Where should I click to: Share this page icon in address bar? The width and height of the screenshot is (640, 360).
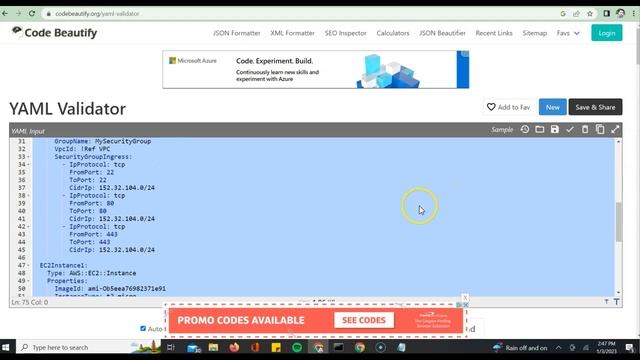[576, 13]
